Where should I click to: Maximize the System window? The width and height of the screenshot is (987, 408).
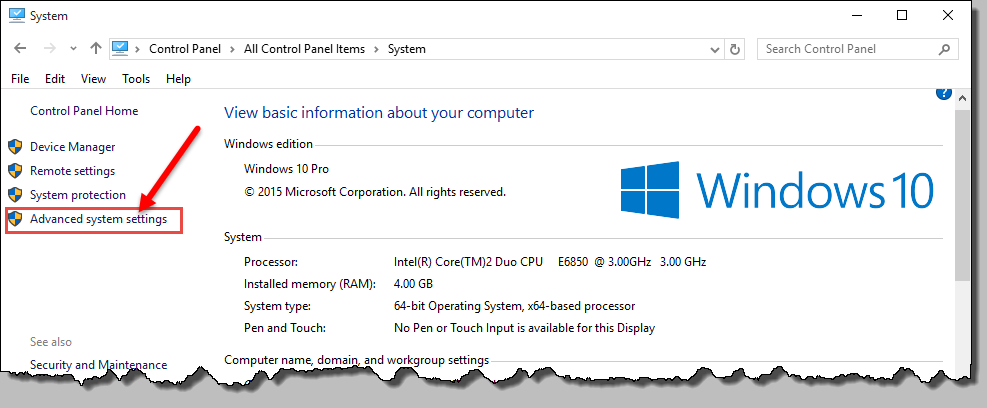pyautogui.click(x=902, y=16)
